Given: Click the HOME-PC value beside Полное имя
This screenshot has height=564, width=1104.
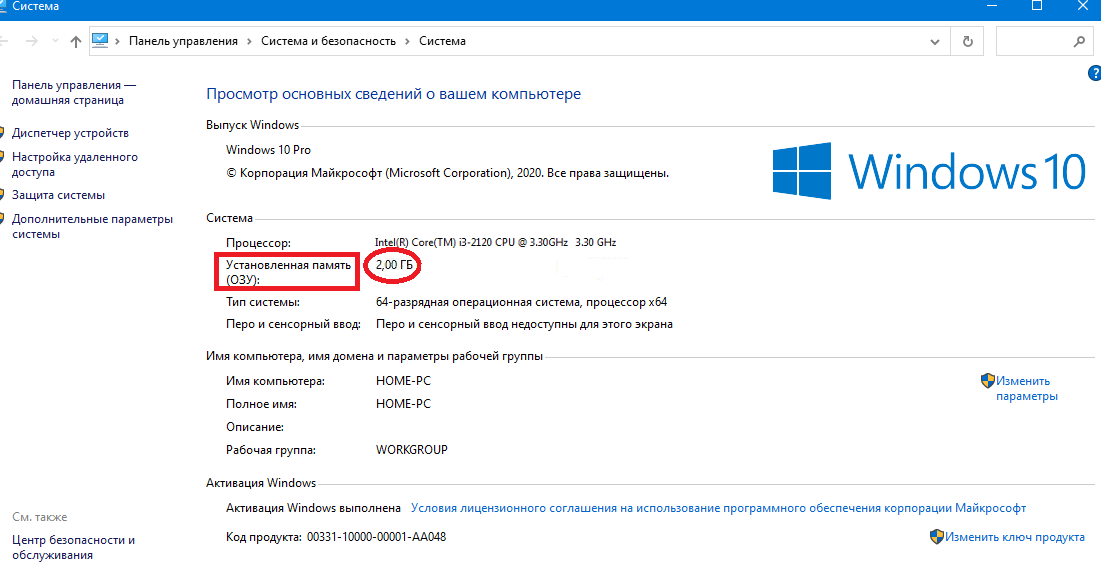Looking at the screenshot, I should point(403,404).
